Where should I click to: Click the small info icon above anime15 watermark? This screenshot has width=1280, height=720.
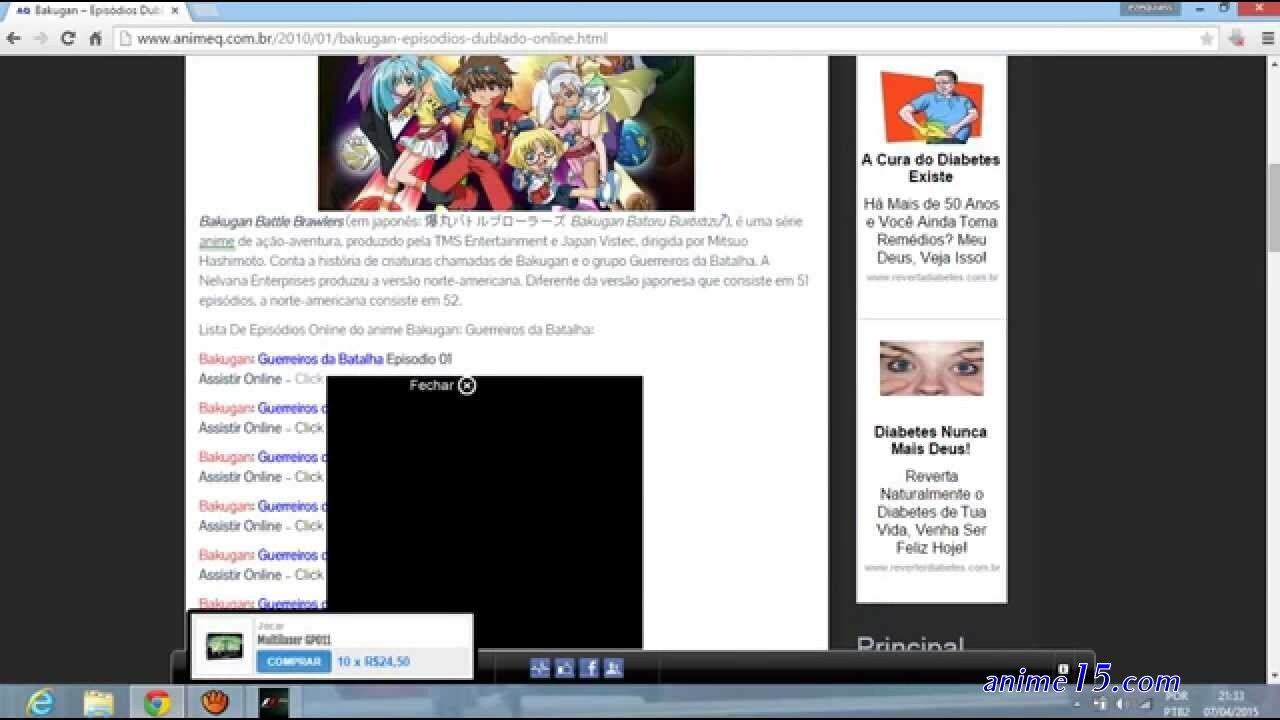pos(1063,669)
